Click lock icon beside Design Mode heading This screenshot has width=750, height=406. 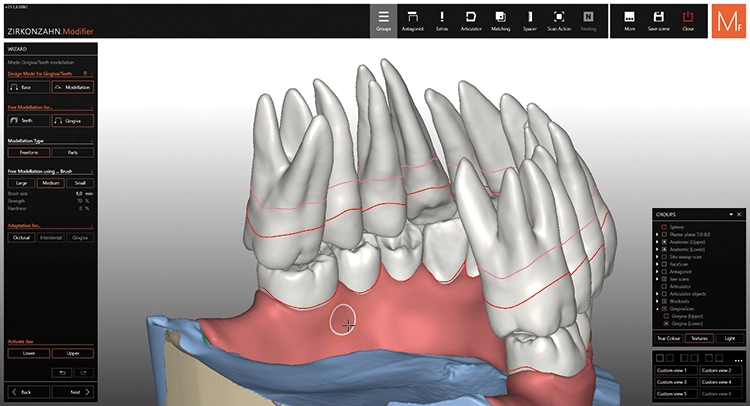click(86, 74)
